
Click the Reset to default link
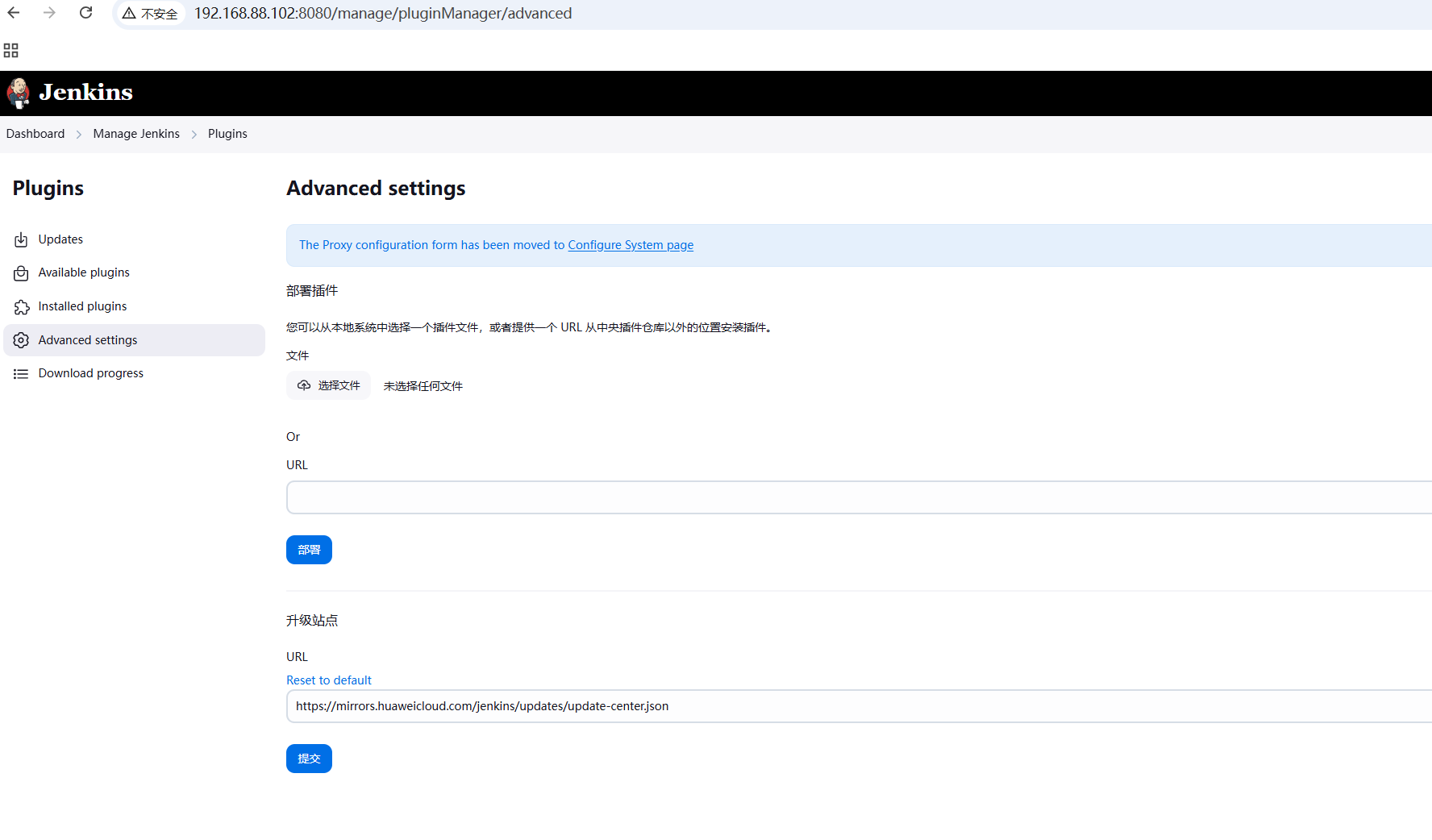[329, 680]
